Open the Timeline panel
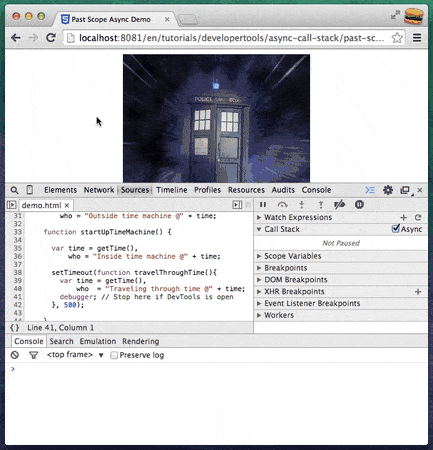 tap(172, 190)
